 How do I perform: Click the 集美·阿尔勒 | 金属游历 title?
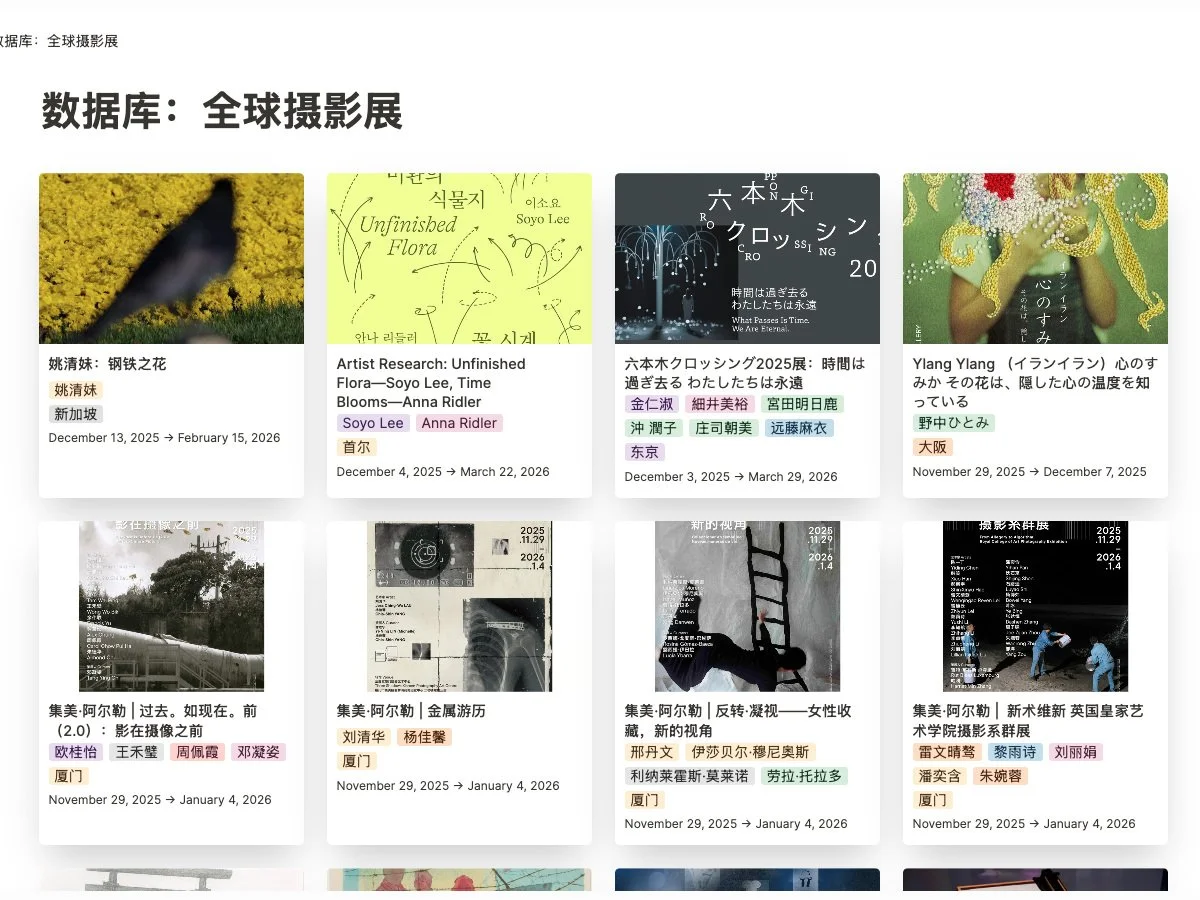coord(411,711)
